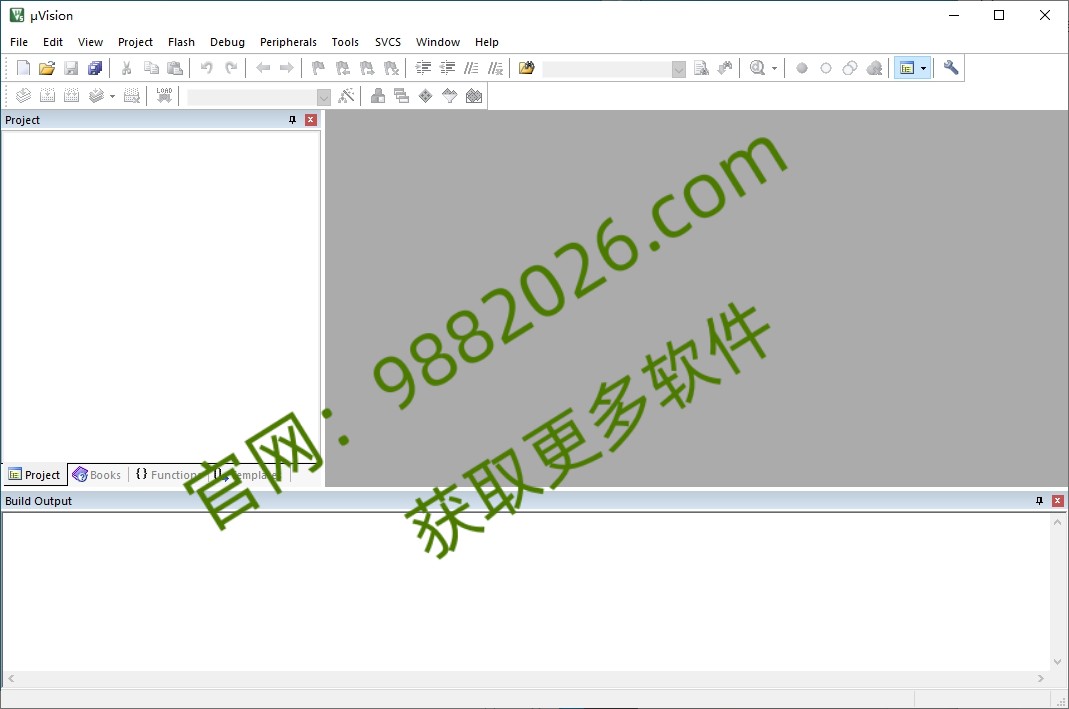Click Build Output scroll down arrow
This screenshot has height=709, width=1069.
[x=1057, y=661]
